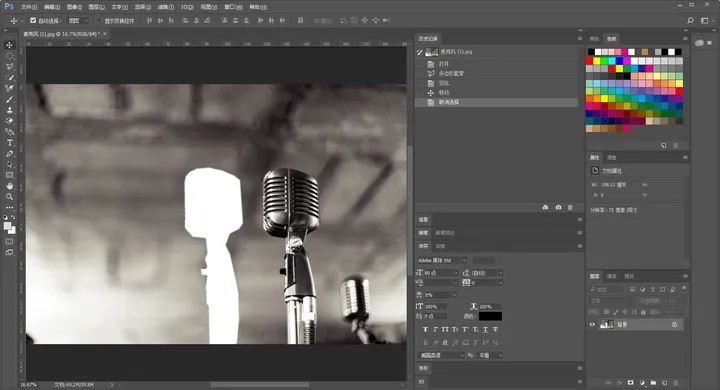Pick the Brush tool in toolbox

(10, 100)
